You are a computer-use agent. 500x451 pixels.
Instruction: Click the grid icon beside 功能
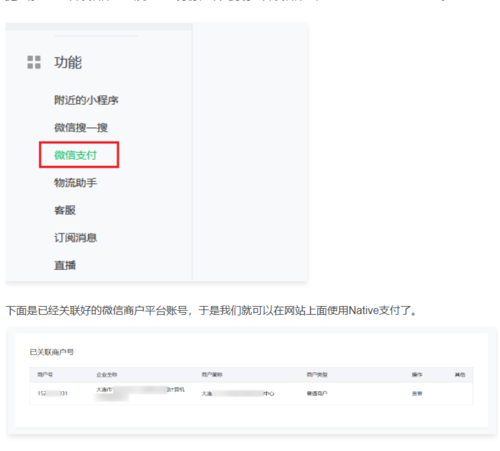34,62
